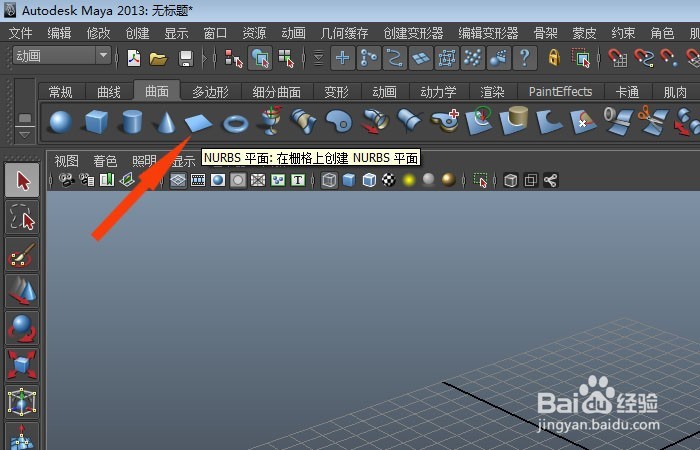700x450 pixels.
Task: Open the 蒙皮 menu
Action: click(584, 33)
